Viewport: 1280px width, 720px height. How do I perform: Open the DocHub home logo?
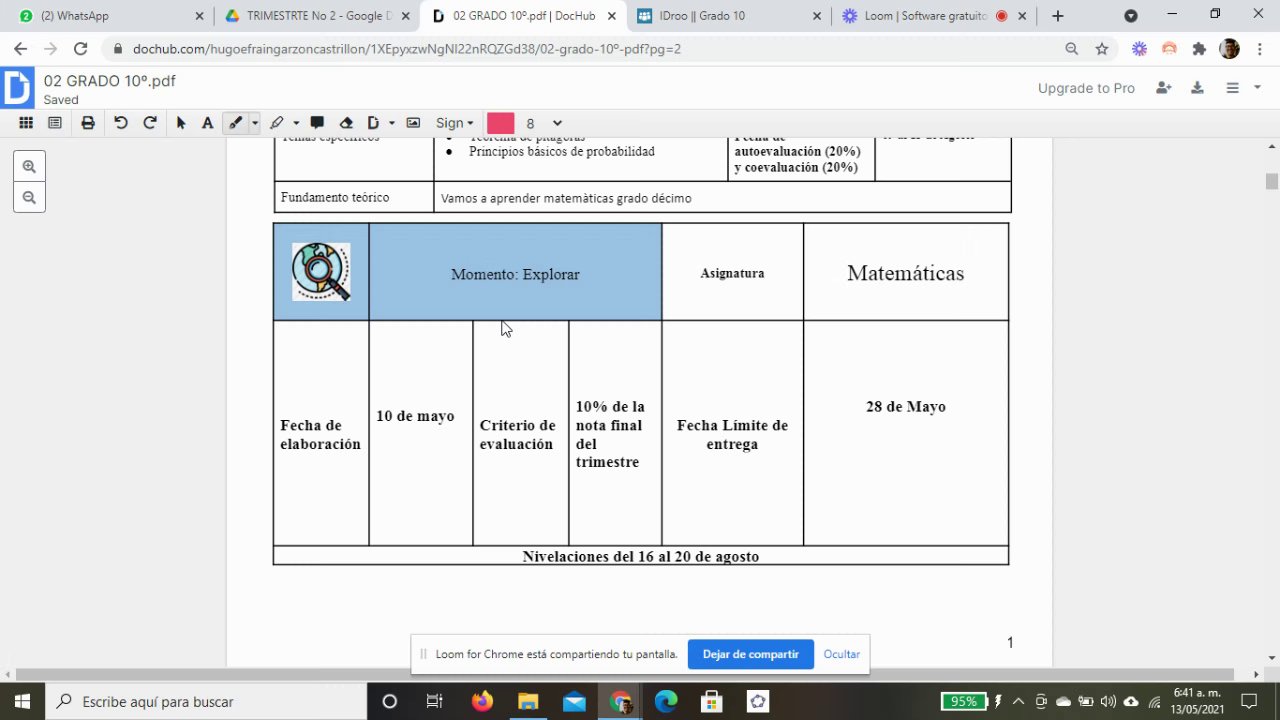point(17,88)
